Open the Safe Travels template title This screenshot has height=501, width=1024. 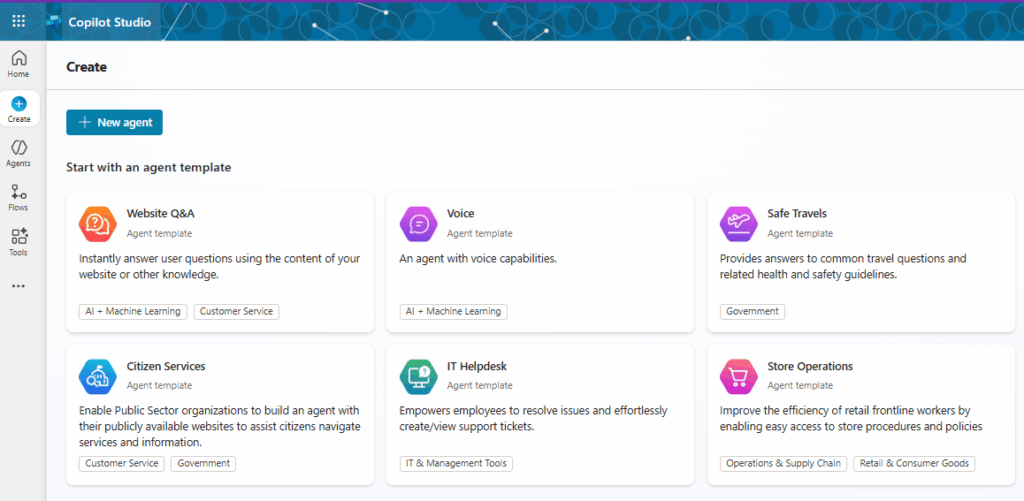797,214
